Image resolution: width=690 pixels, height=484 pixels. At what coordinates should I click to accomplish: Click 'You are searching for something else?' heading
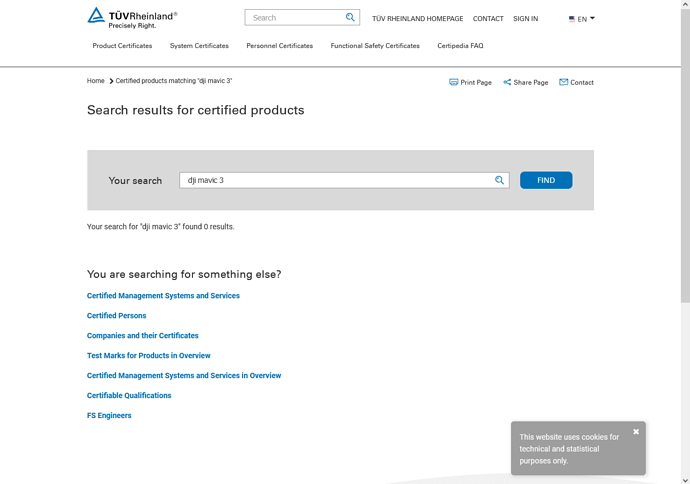[184, 274]
